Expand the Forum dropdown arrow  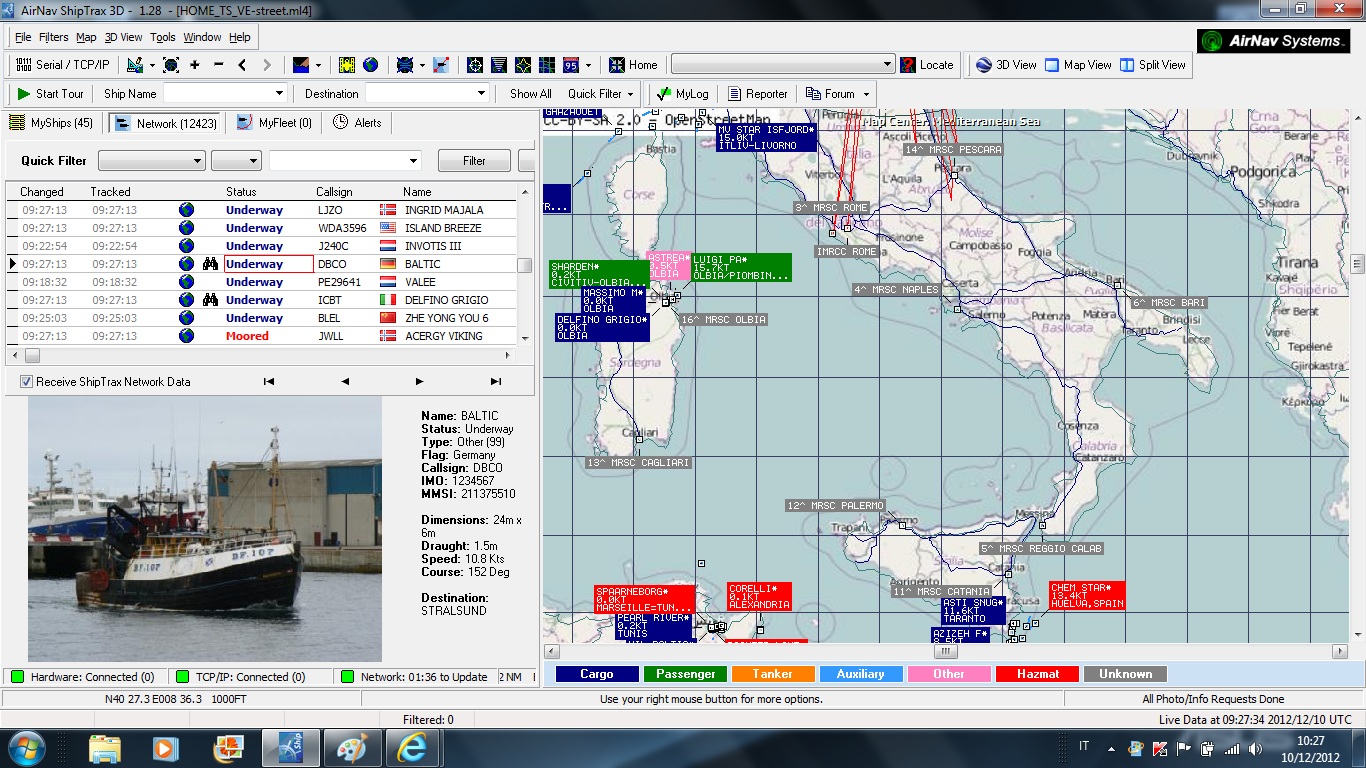point(866,94)
